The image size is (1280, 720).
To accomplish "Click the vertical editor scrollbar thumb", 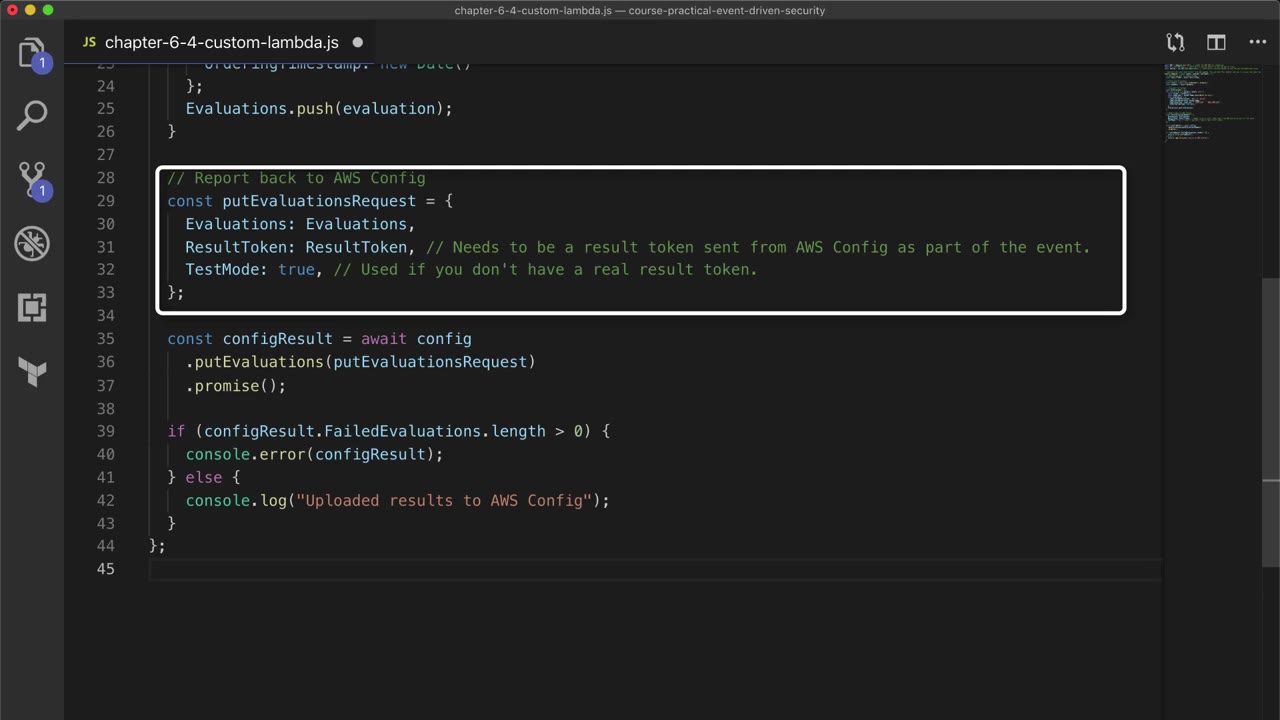I will tap(1271, 420).
